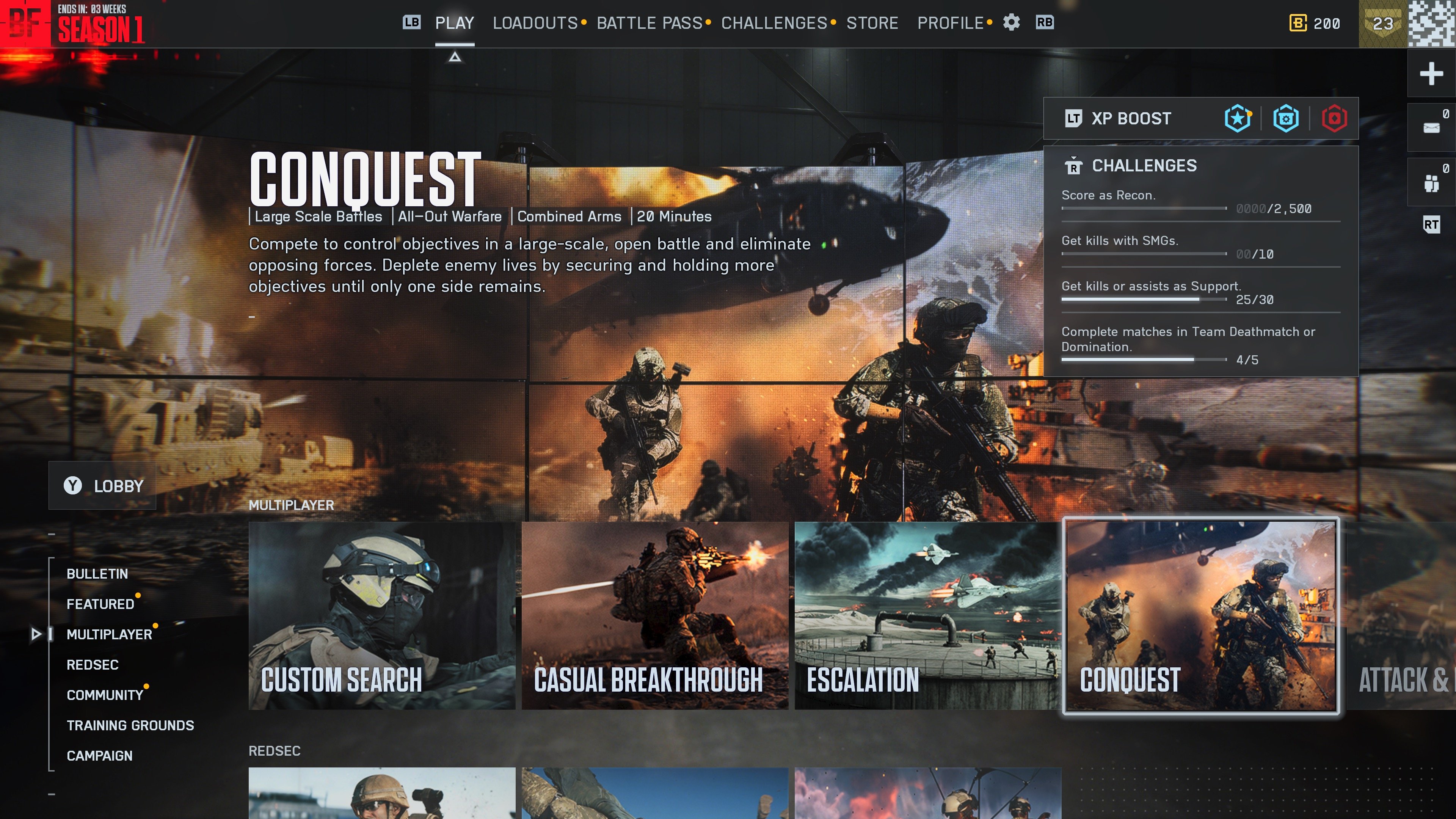Collapse the arrow beside Multiplayer in sidebar
The width and height of the screenshot is (1456, 819).
click(36, 634)
